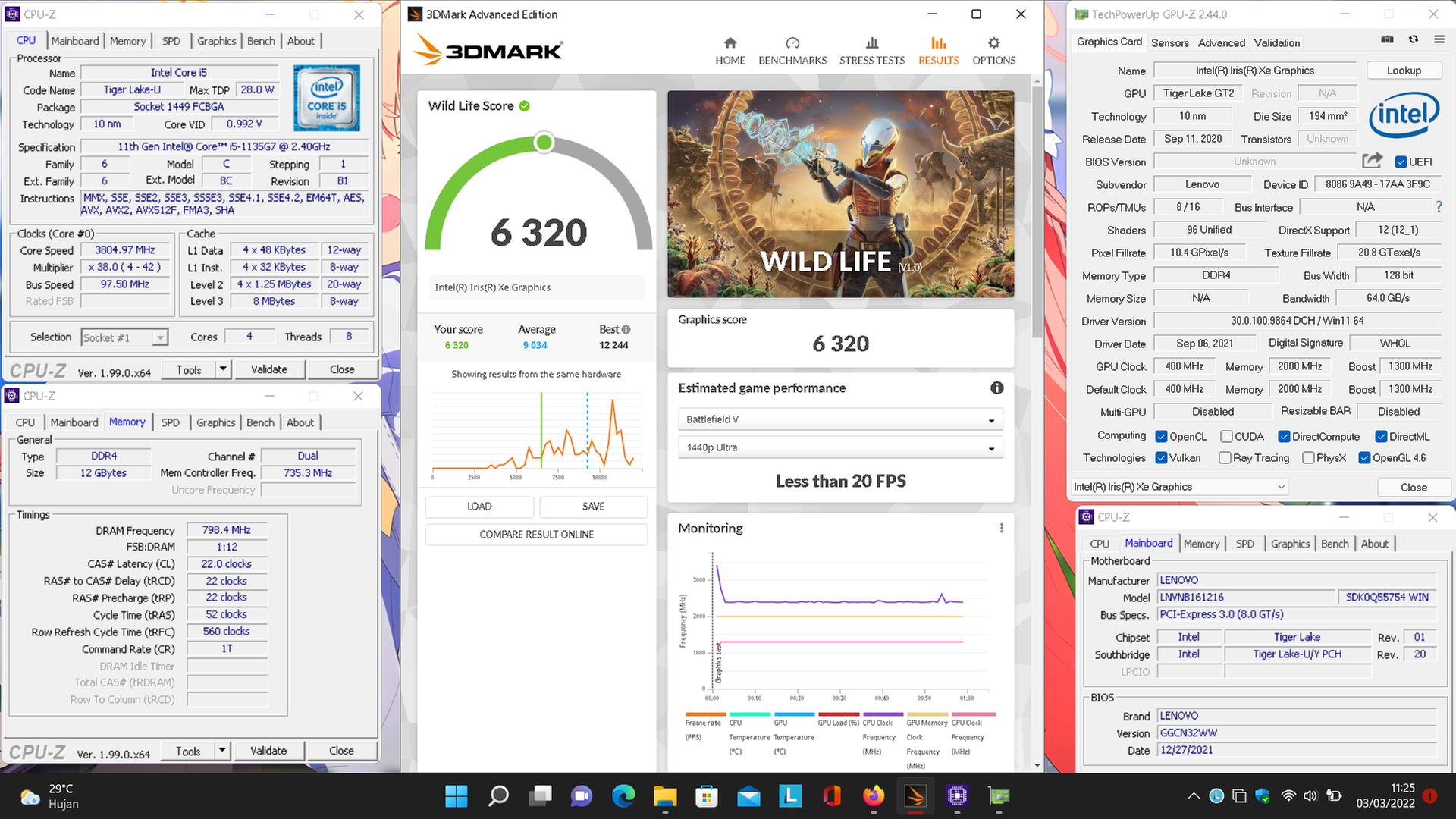Expand Tools dropdown arrow in top CPU-Z window
The image size is (1456, 819).
[x=223, y=369]
